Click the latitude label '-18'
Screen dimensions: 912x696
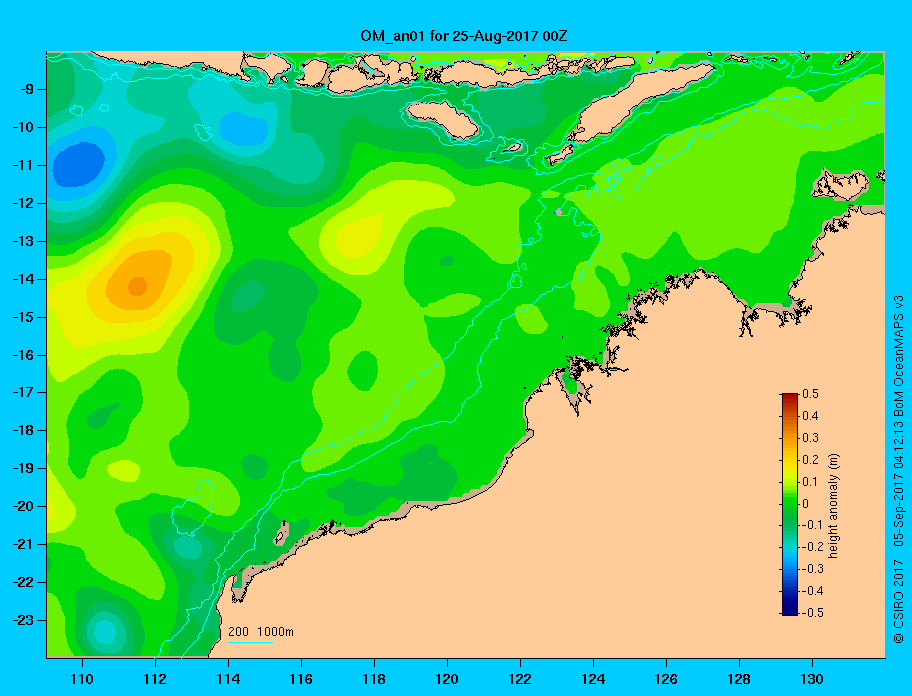tap(22, 431)
